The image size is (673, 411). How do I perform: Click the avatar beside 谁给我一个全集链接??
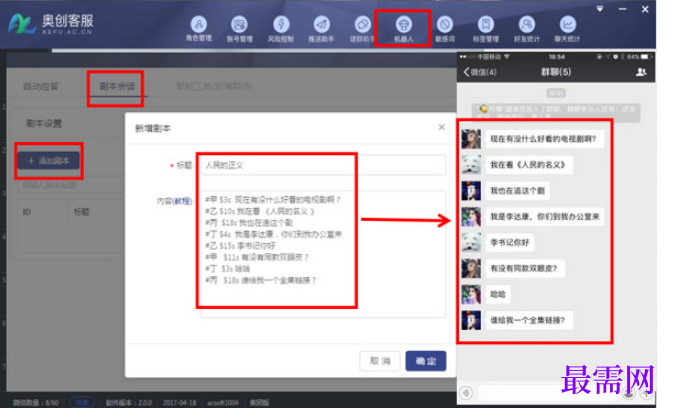coord(471,320)
